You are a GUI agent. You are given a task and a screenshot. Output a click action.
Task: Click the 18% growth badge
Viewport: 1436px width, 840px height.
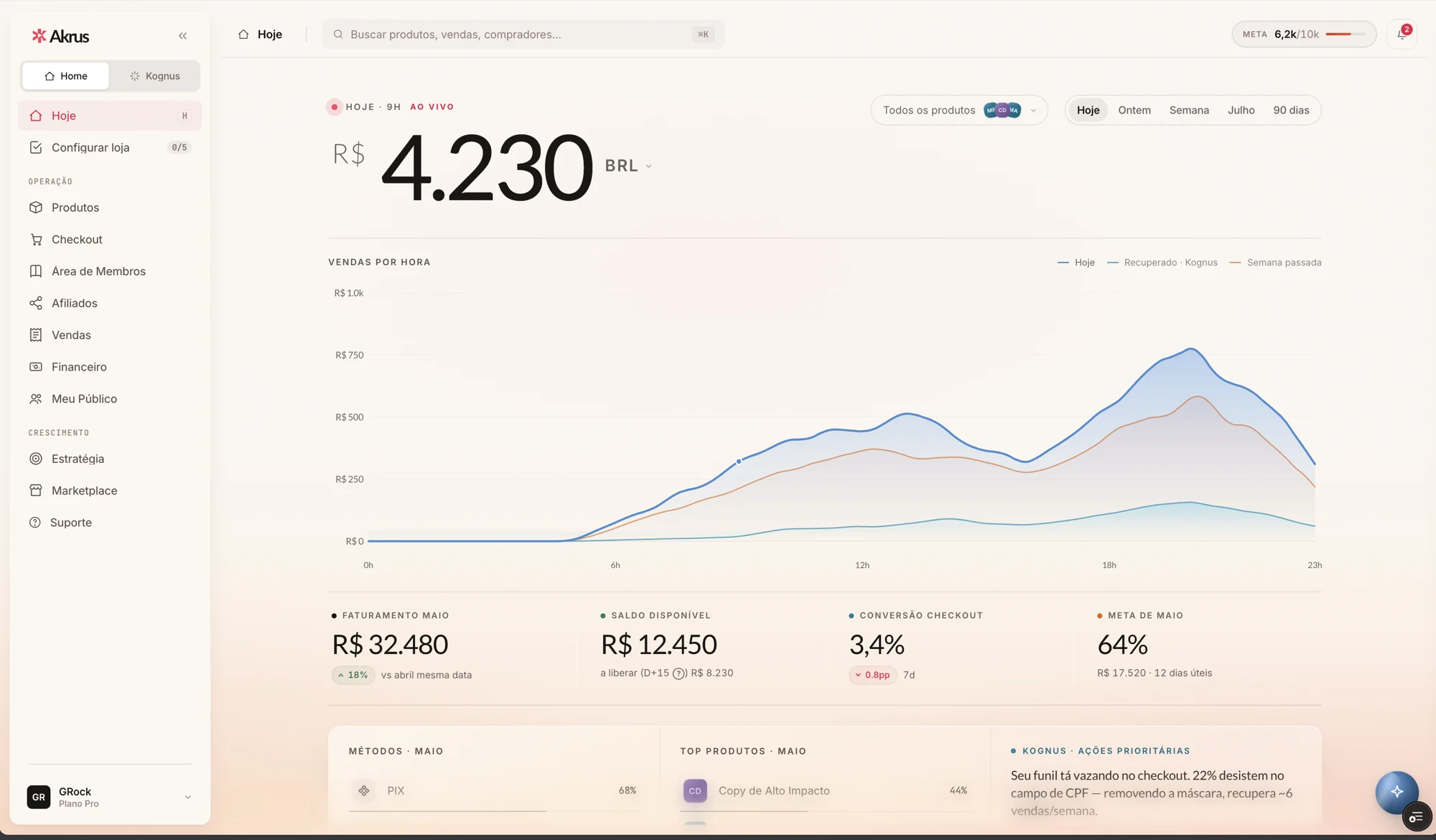(353, 675)
